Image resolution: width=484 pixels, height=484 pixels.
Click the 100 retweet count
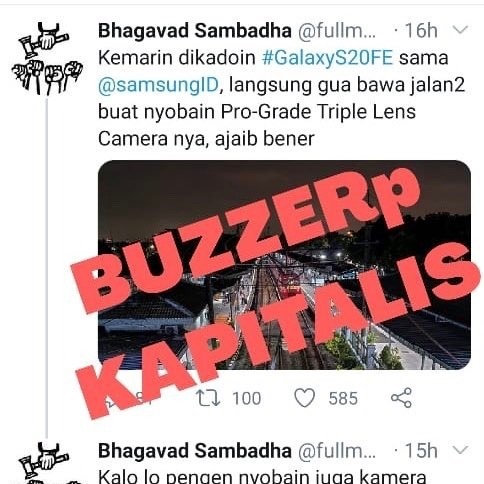pyautogui.click(x=246, y=398)
